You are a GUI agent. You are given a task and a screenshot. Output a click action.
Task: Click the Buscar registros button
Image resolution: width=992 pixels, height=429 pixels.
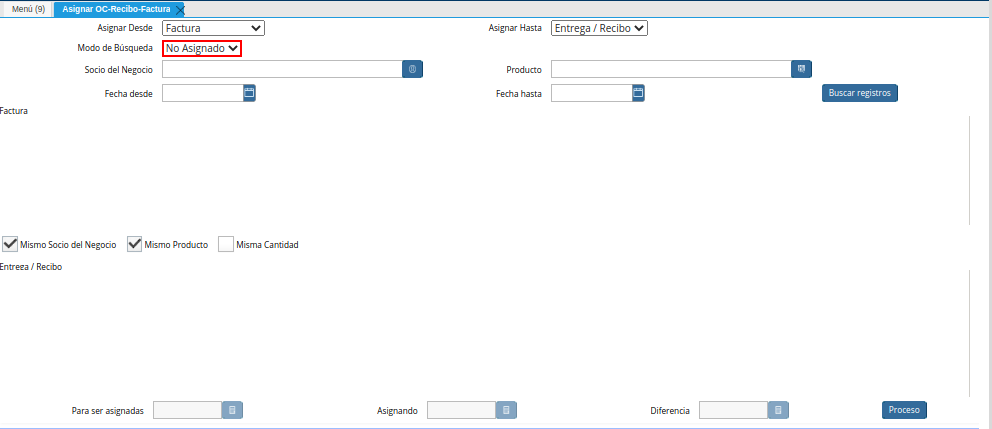pos(860,93)
